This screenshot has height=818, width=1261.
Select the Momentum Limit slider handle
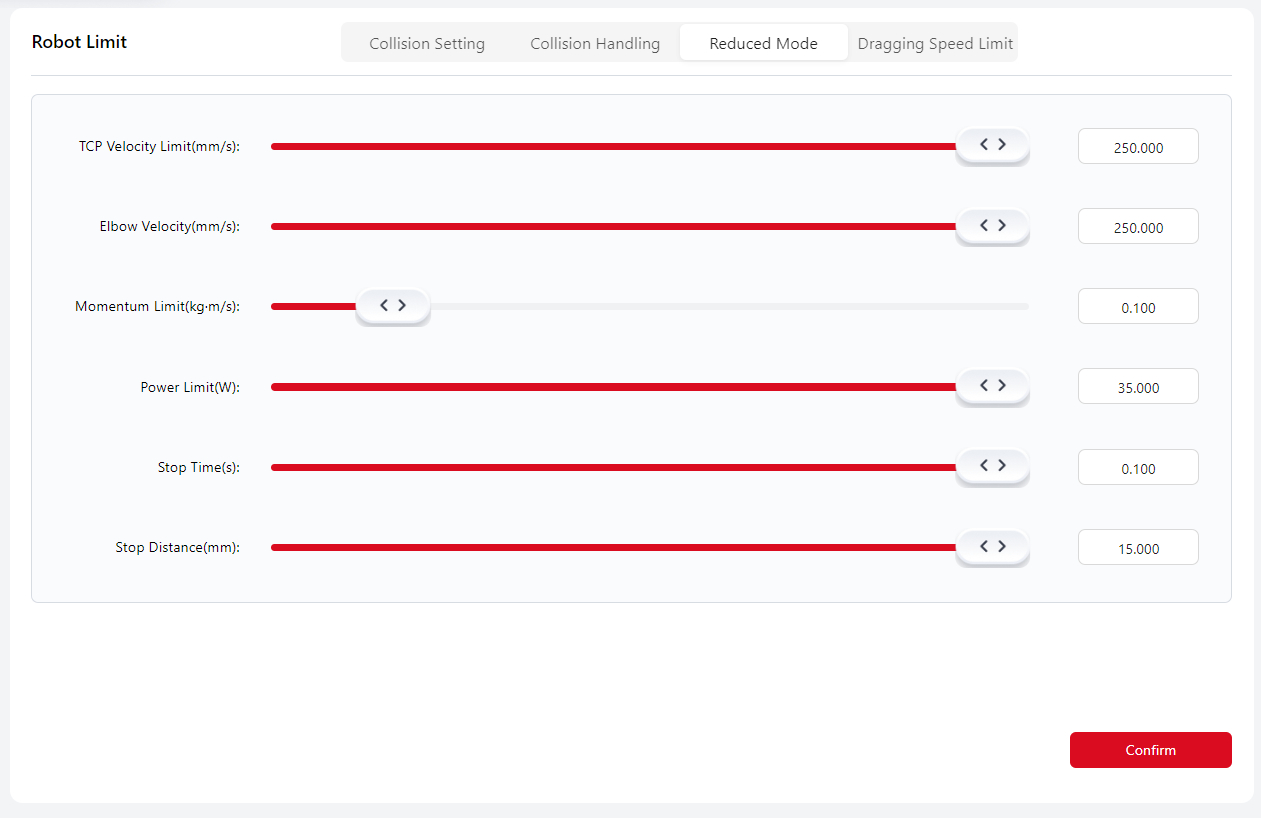(x=393, y=306)
